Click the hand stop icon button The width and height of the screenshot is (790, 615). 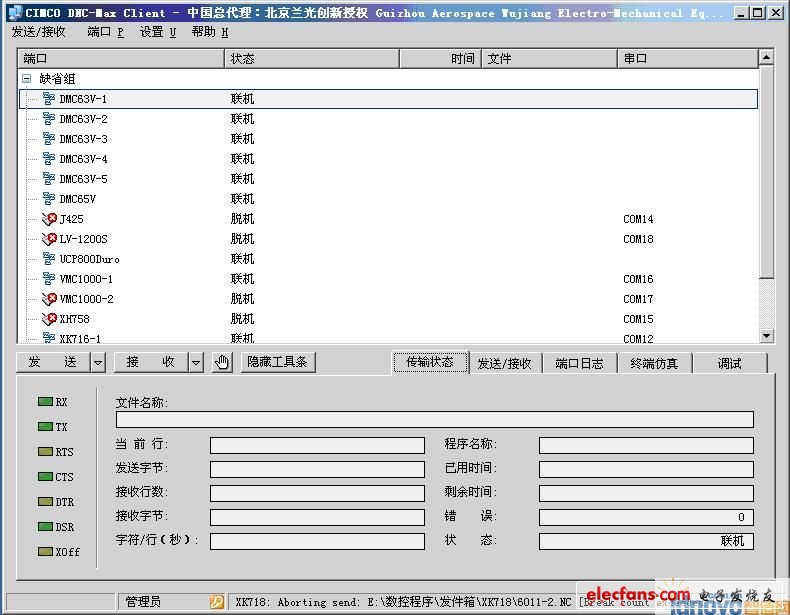pos(222,362)
